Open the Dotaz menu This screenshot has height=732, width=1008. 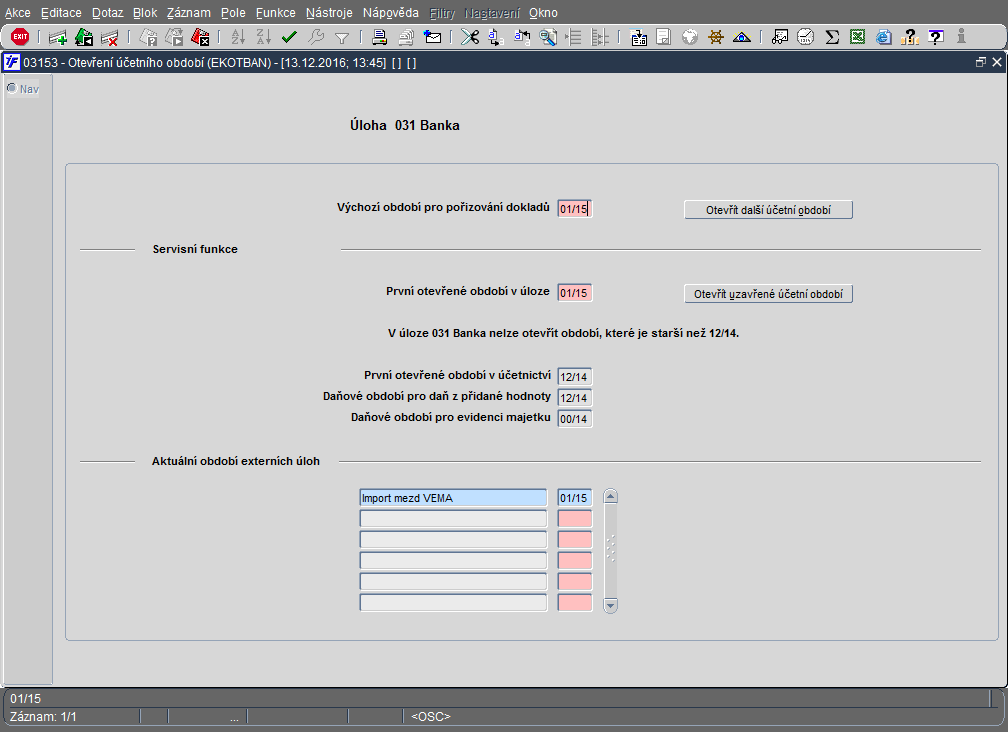pos(107,13)
